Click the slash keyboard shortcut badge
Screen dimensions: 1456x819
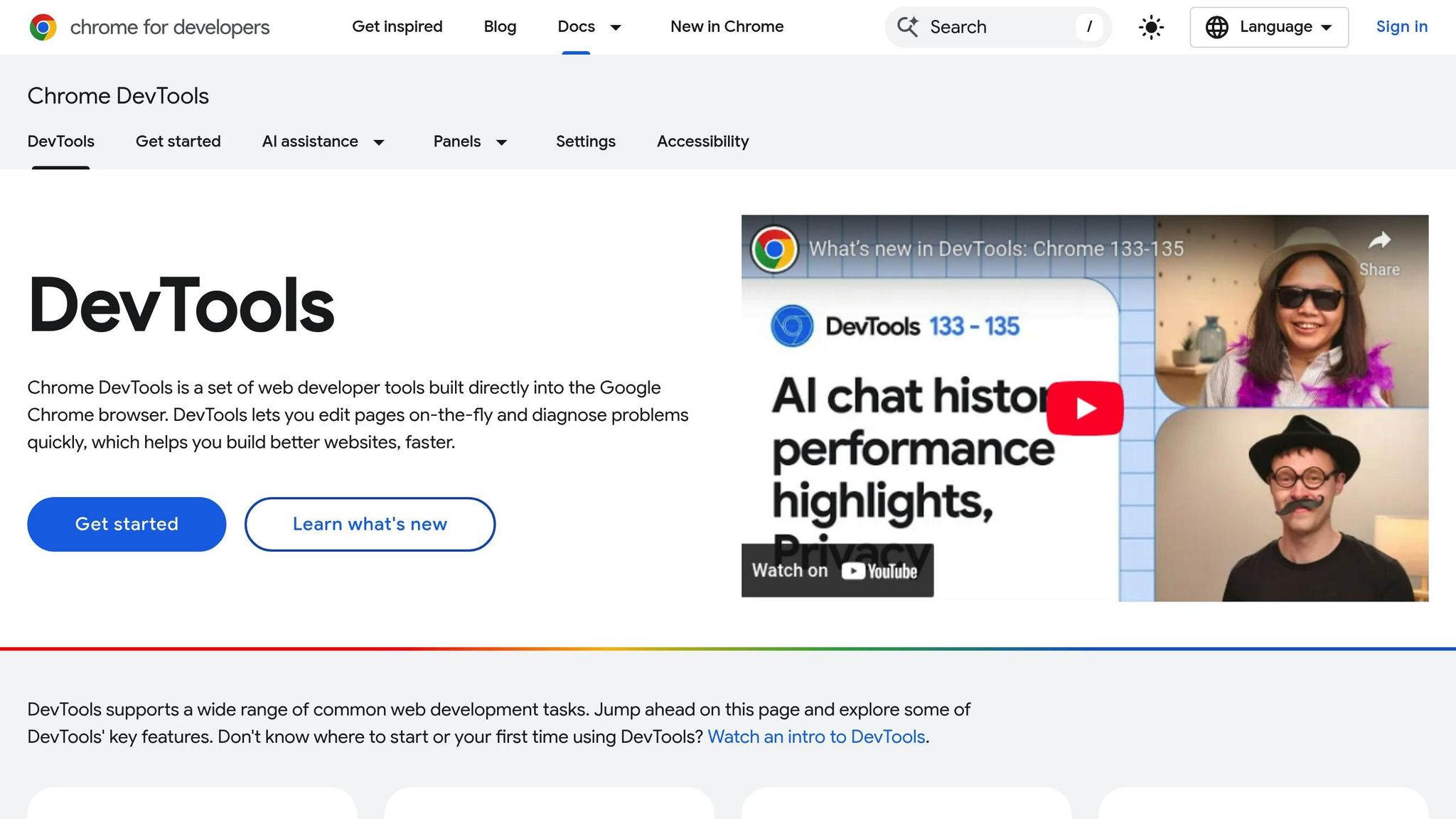coord(1089,27)
